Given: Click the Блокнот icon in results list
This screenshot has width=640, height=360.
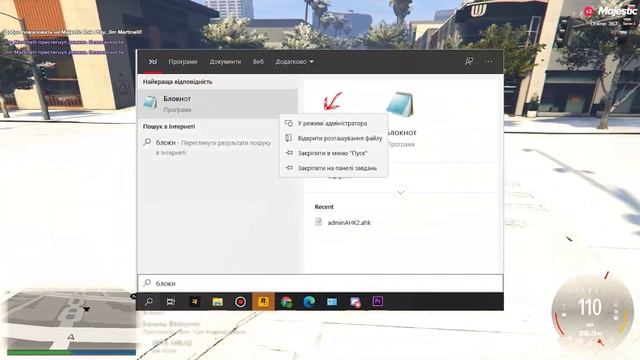Looking at the screenshot, I should point(150,103).
